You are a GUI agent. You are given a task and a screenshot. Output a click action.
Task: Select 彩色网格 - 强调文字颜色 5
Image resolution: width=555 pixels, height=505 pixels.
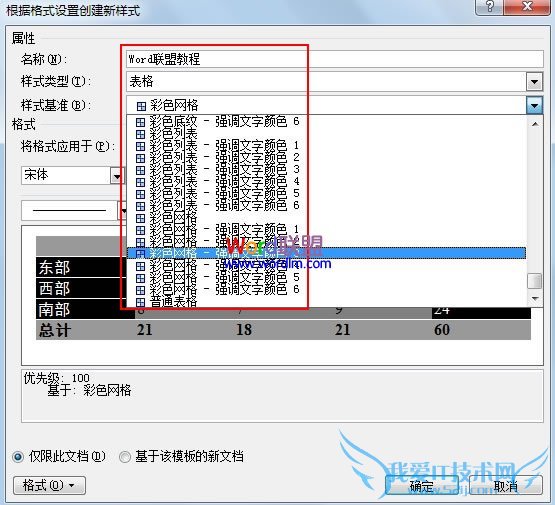tap(326, 277)
